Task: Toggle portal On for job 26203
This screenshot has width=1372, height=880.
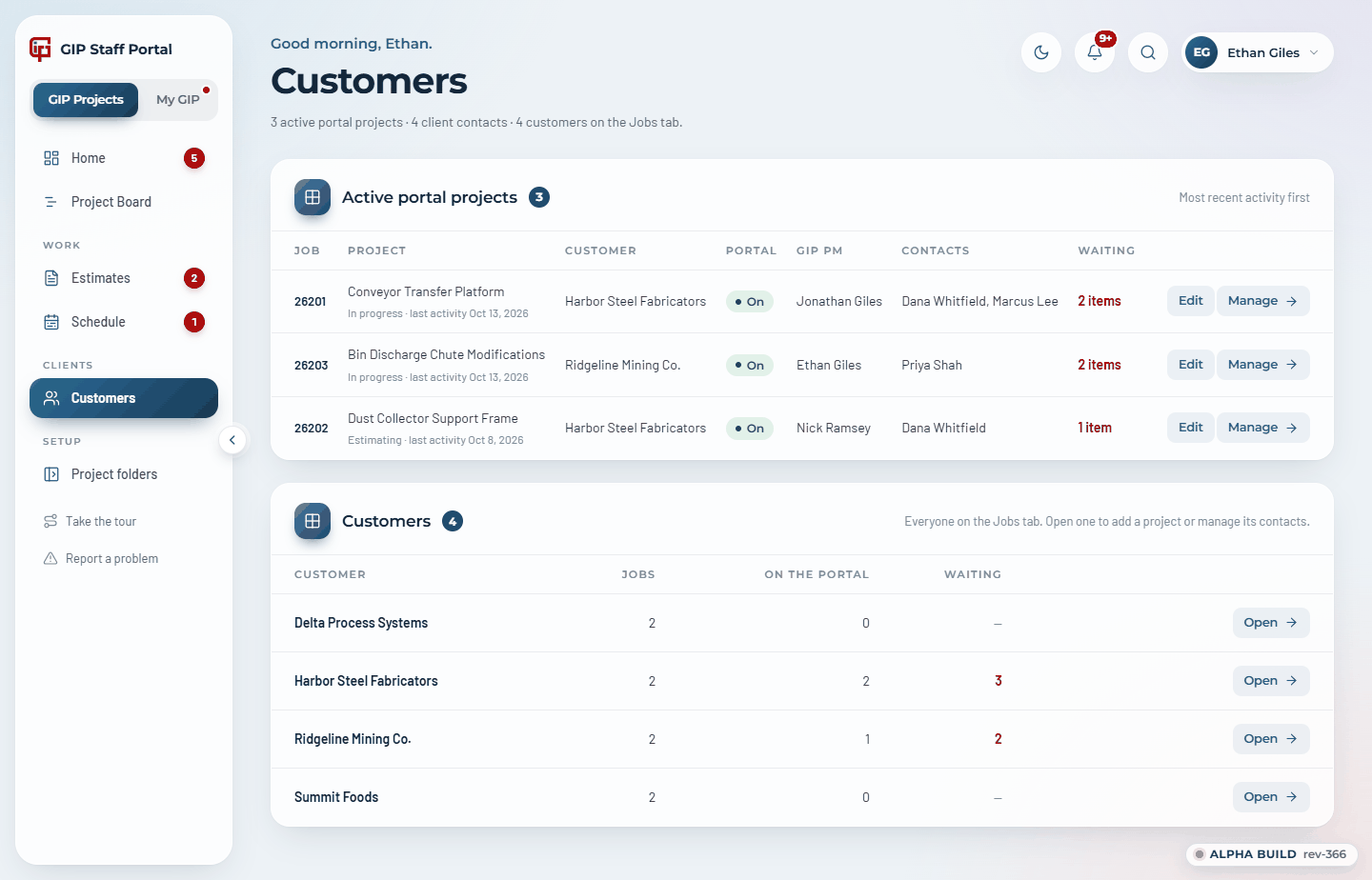Action: coord(750,366)
